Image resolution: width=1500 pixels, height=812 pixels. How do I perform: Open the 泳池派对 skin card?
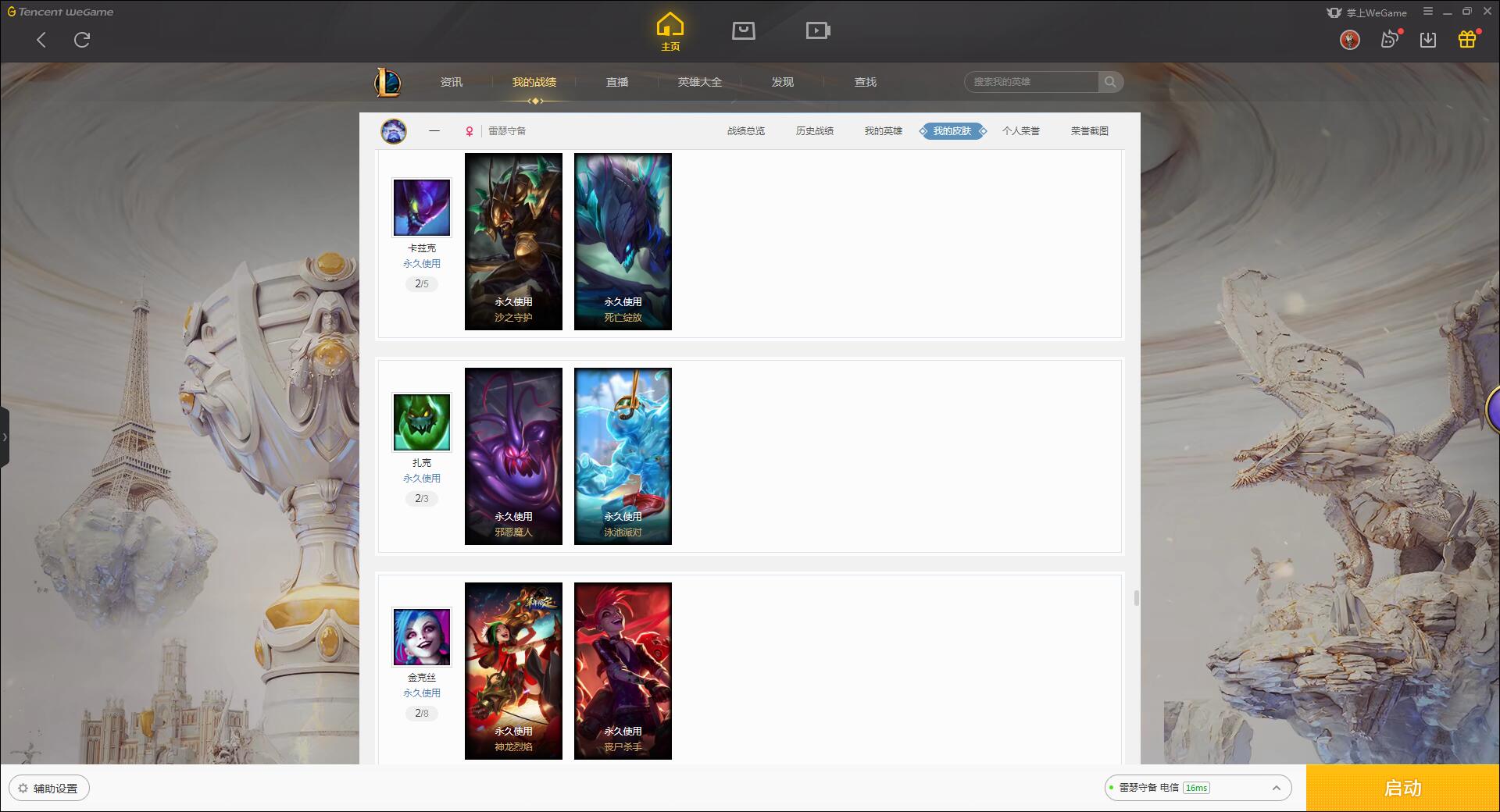623,456
